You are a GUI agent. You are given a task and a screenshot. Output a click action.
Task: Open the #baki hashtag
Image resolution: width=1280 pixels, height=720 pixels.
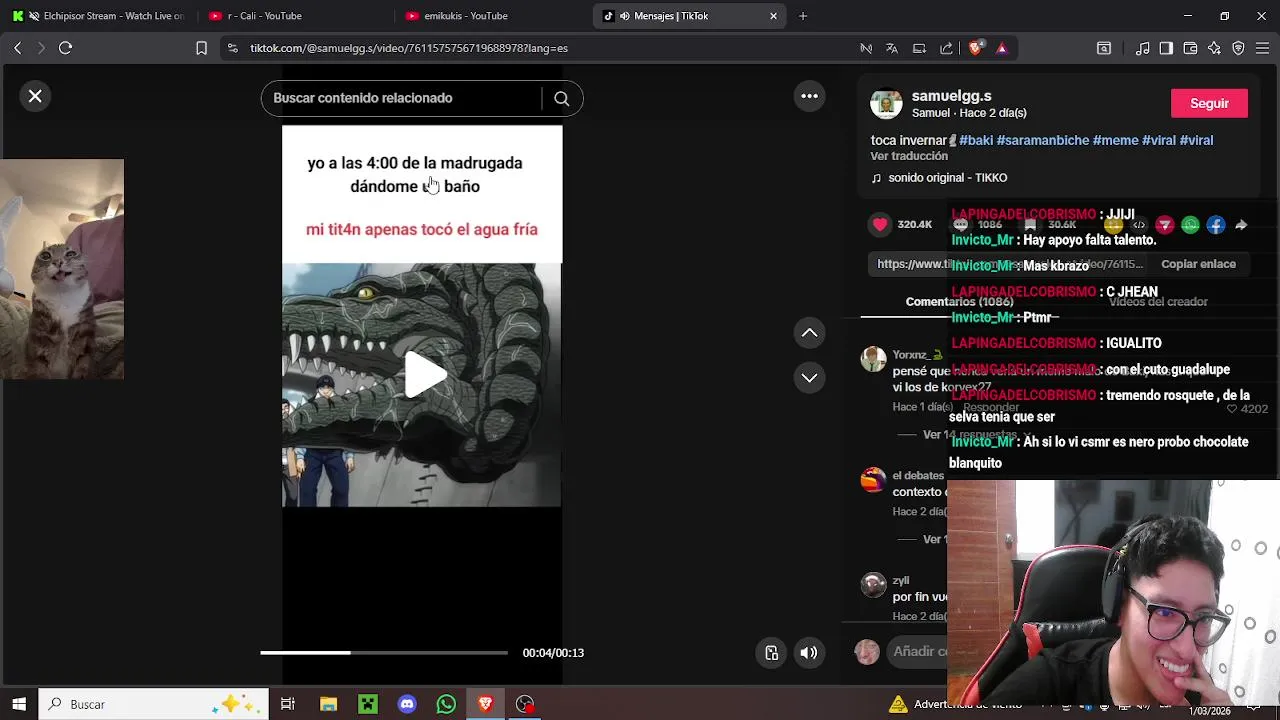(x=976, y=140)
